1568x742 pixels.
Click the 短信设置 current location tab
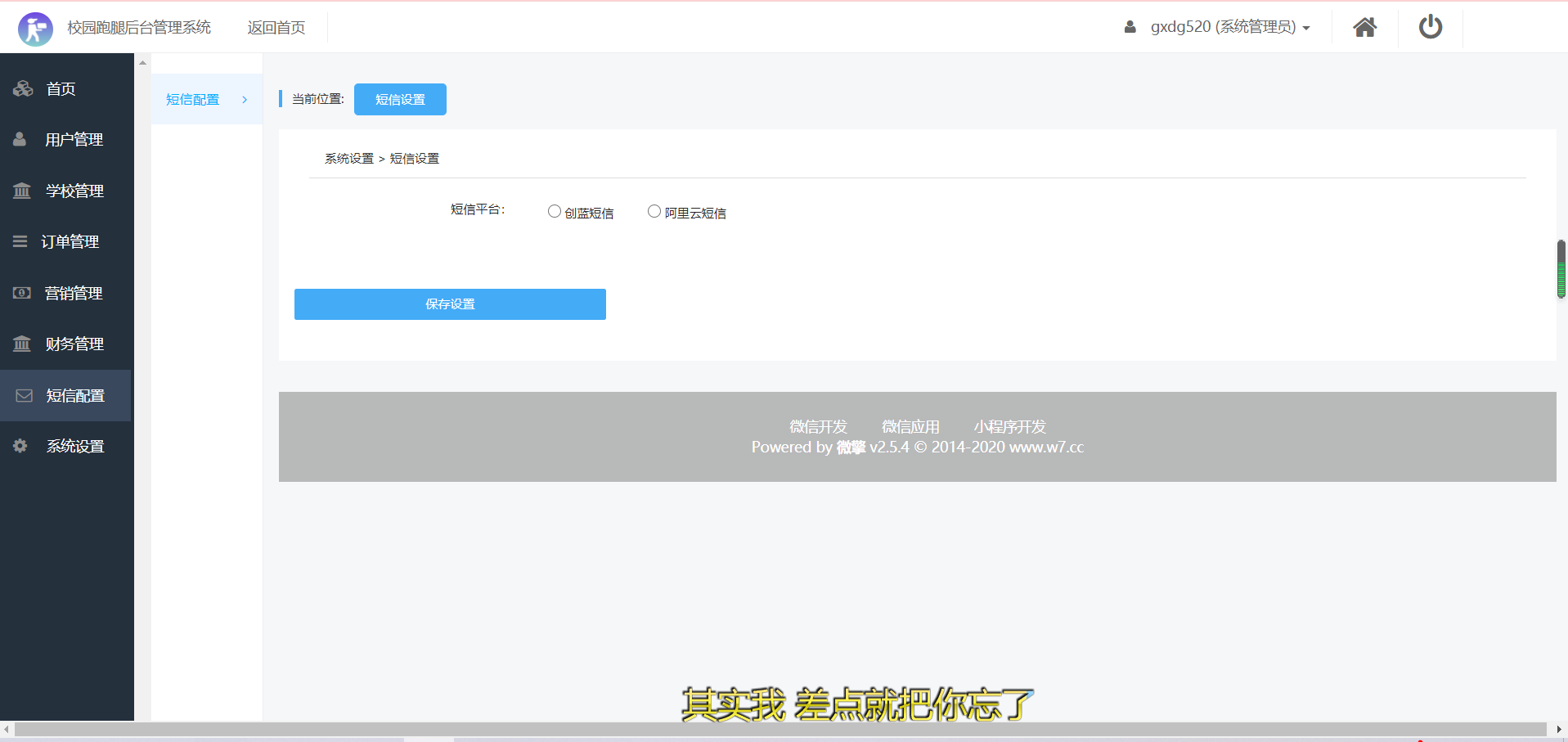click(x=400, y=100)
